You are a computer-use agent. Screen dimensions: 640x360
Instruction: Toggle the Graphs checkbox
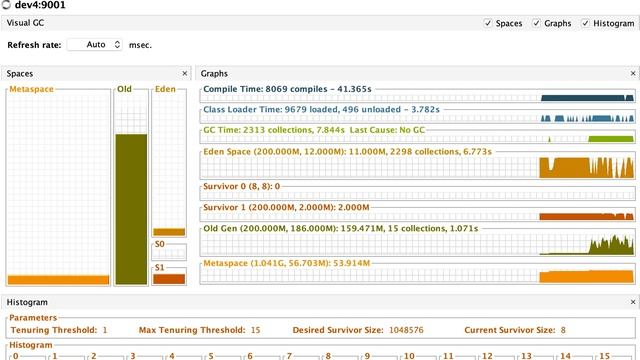(536, 23)
